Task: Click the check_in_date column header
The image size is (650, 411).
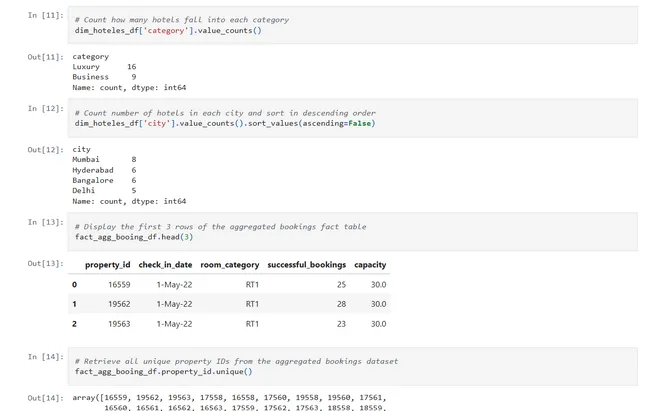Action: (165, 265)
